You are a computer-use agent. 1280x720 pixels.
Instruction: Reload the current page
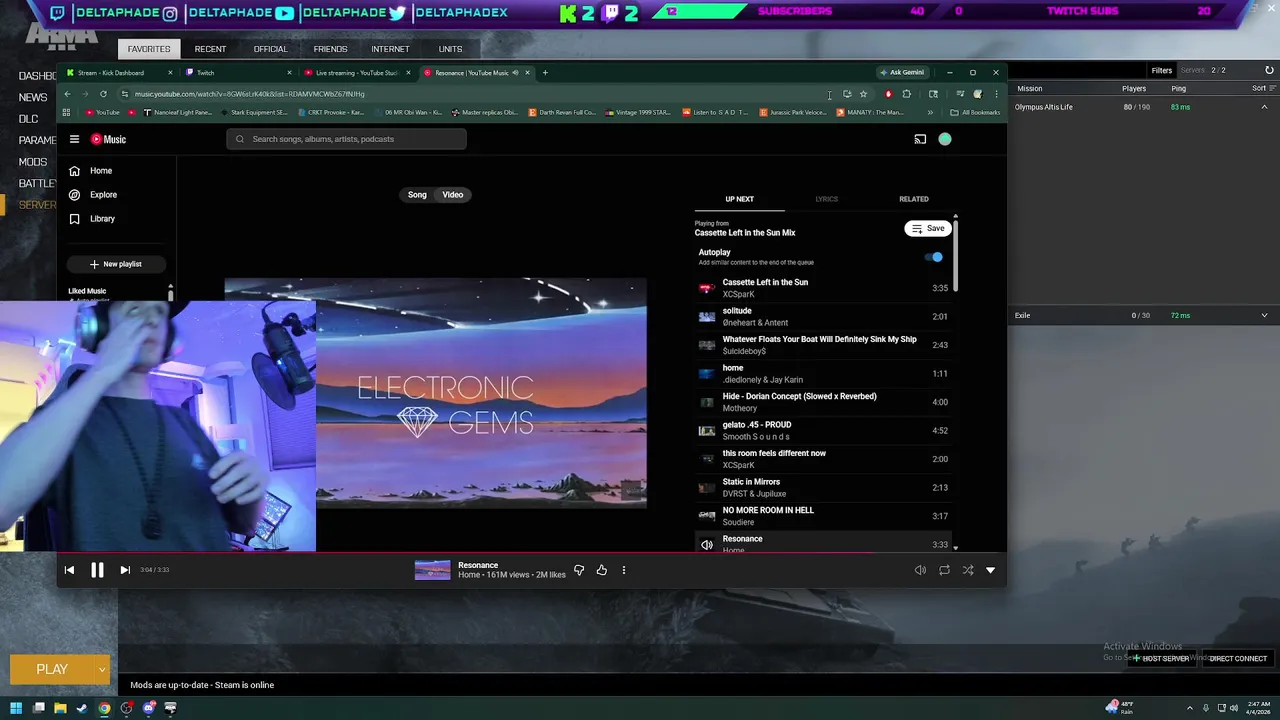click(x=103, y=94)
